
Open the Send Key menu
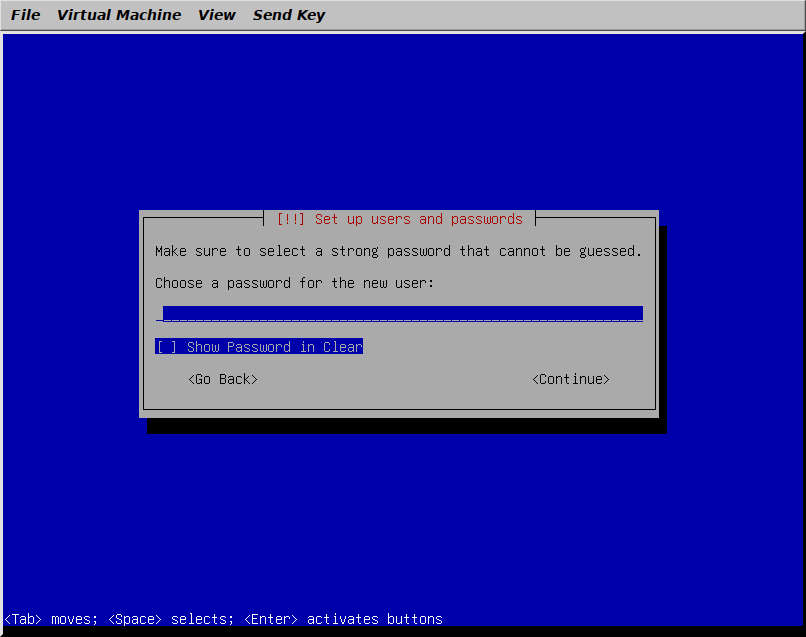point(288,15)
